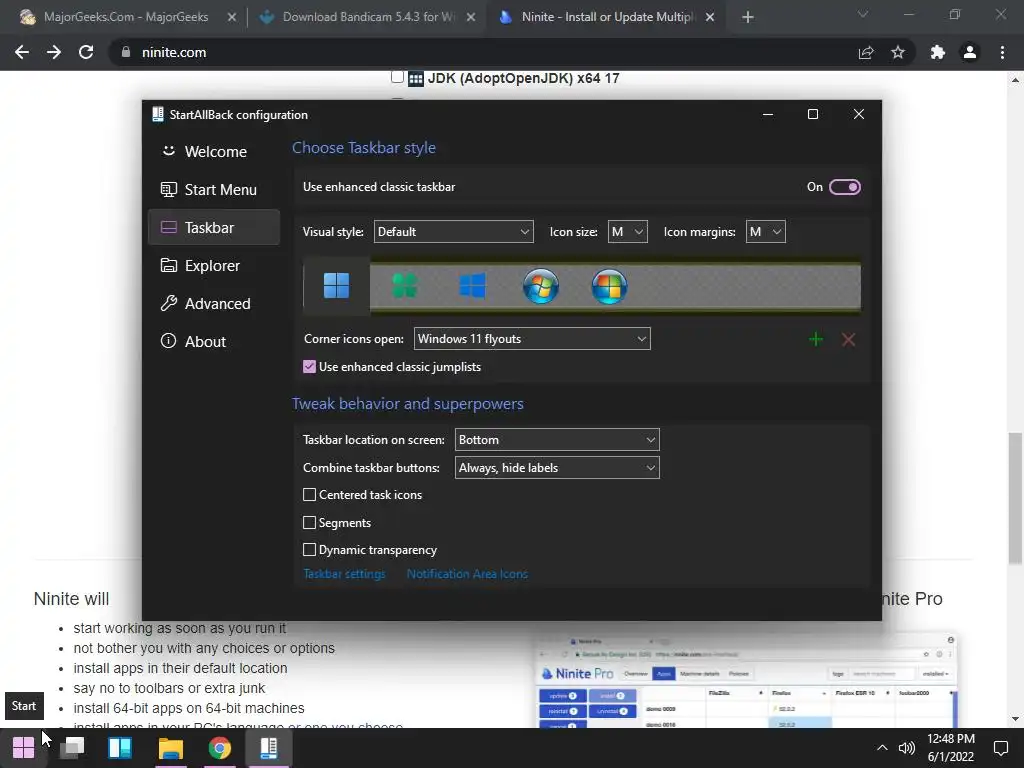Close the Download Bandicam browser tab
Screen dimensions: 1024x768
[x=471, y=18]
